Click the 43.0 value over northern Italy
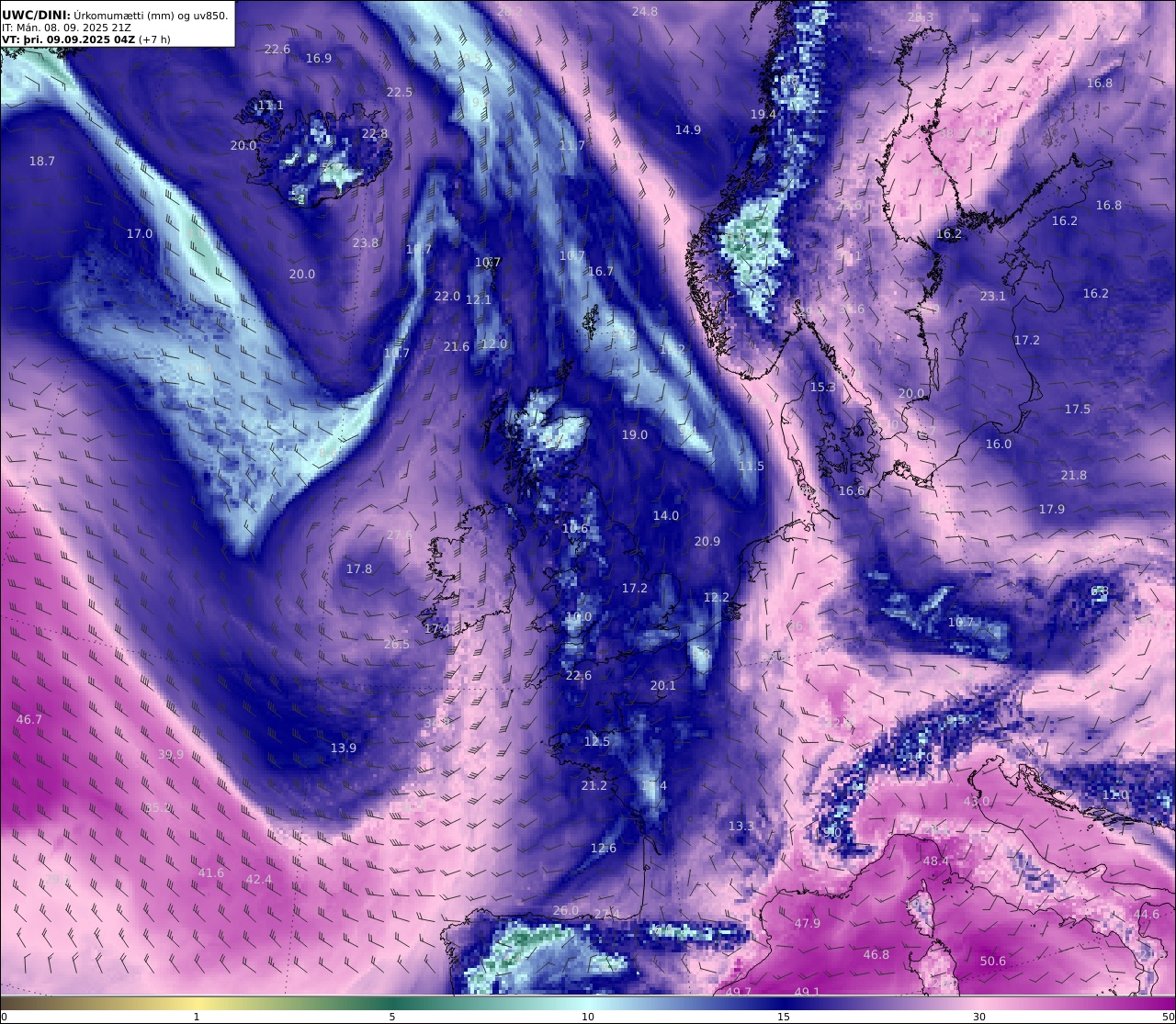 point(977,801)
